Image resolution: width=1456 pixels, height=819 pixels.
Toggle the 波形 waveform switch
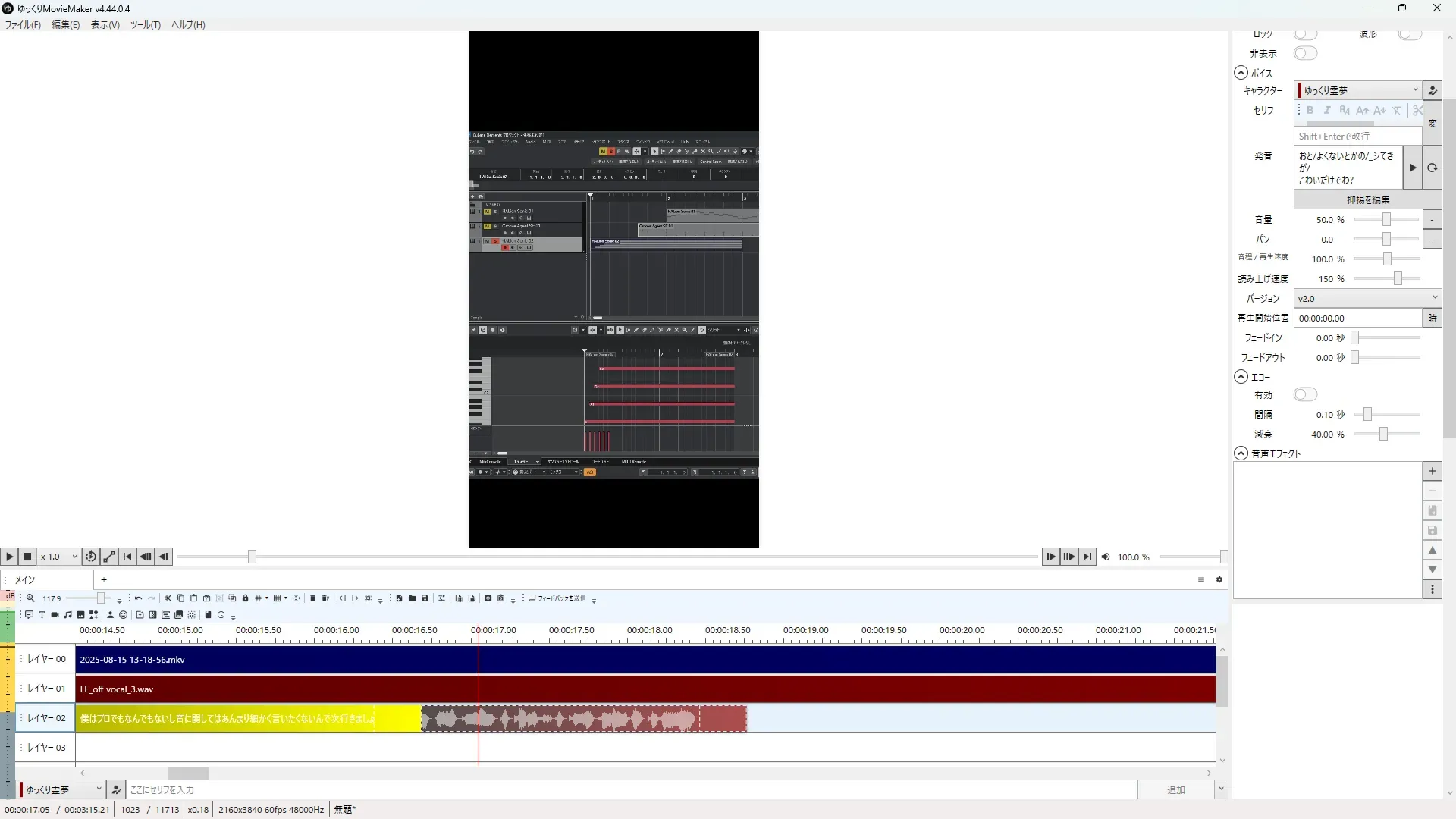(1409, 34)
